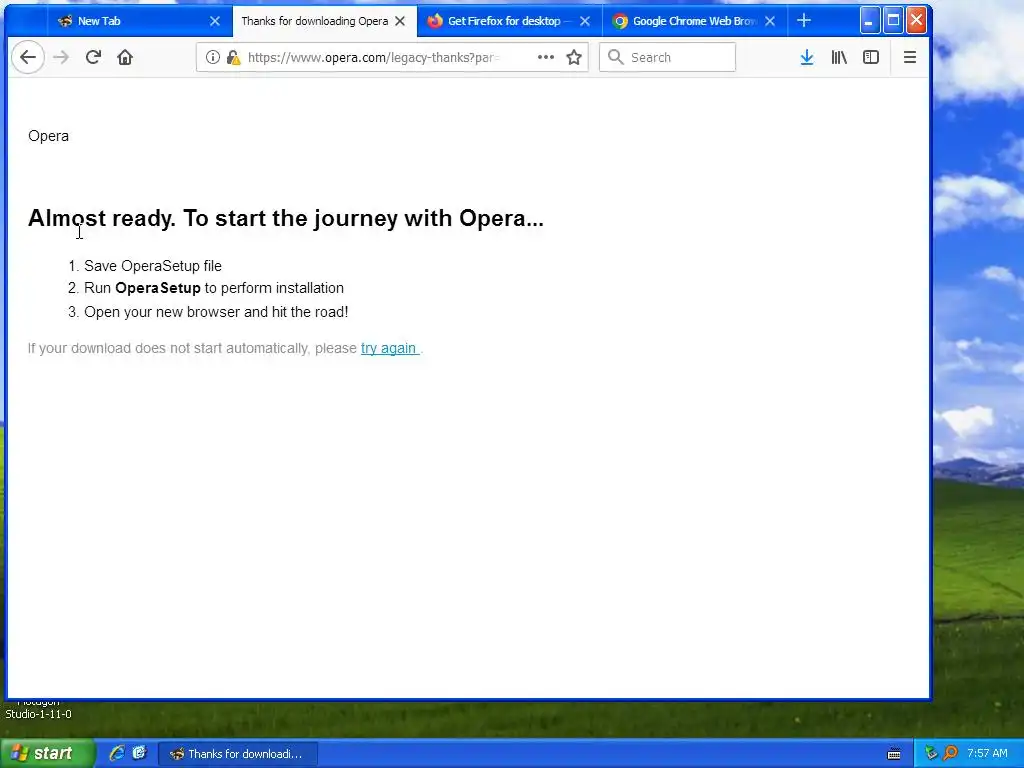Click the security shield tray icon

point(931,754)
